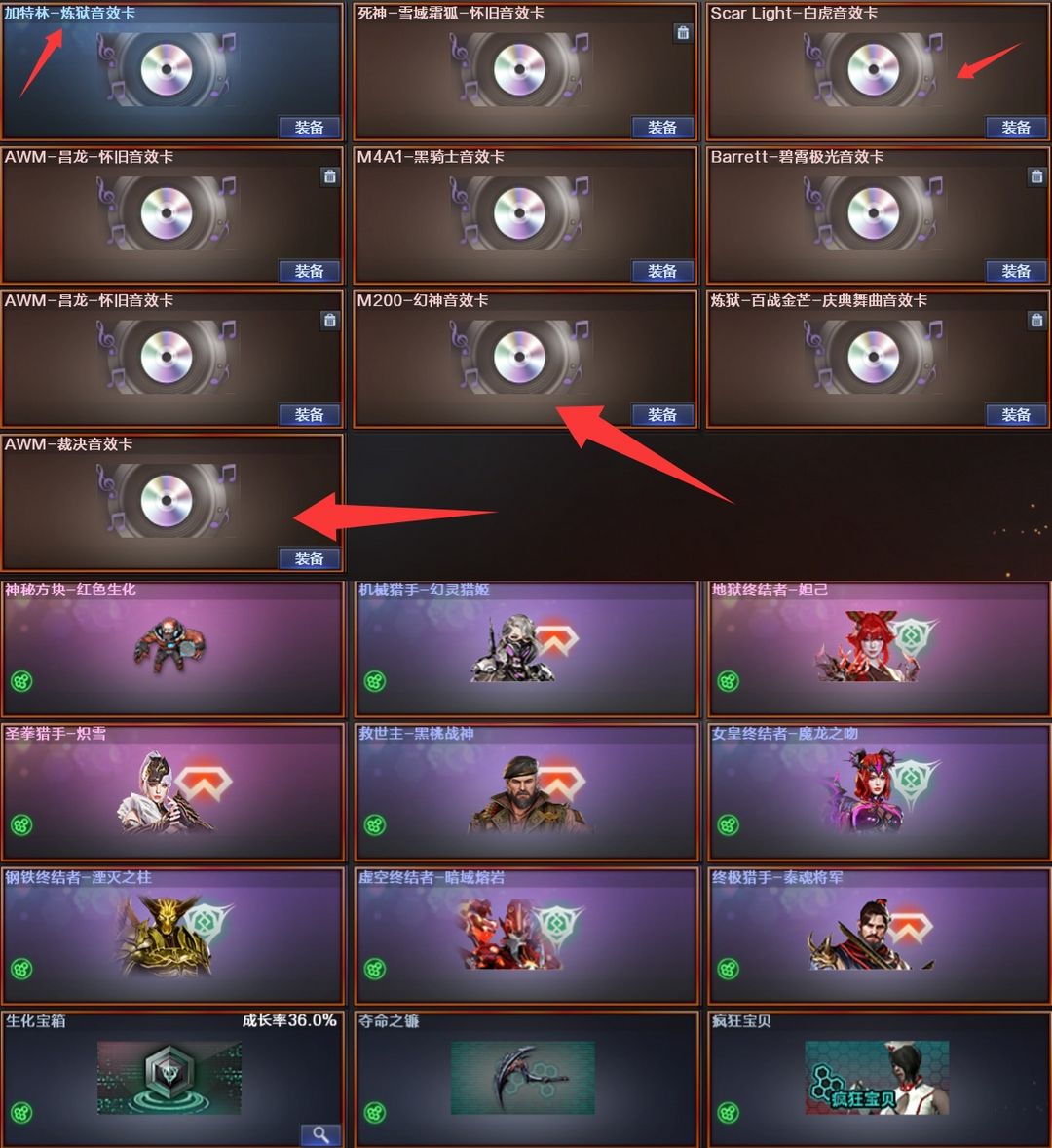Equip the 加特林-炼狱 sound card

(x=310, y=128)
